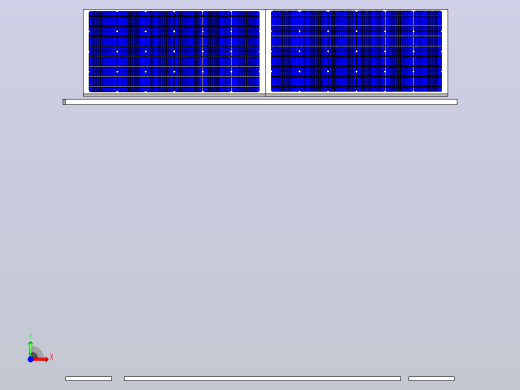This screenshot has height=390, width=520.
Task: Pick the long bottom-center white bar
Action: (x=262, y=378)
